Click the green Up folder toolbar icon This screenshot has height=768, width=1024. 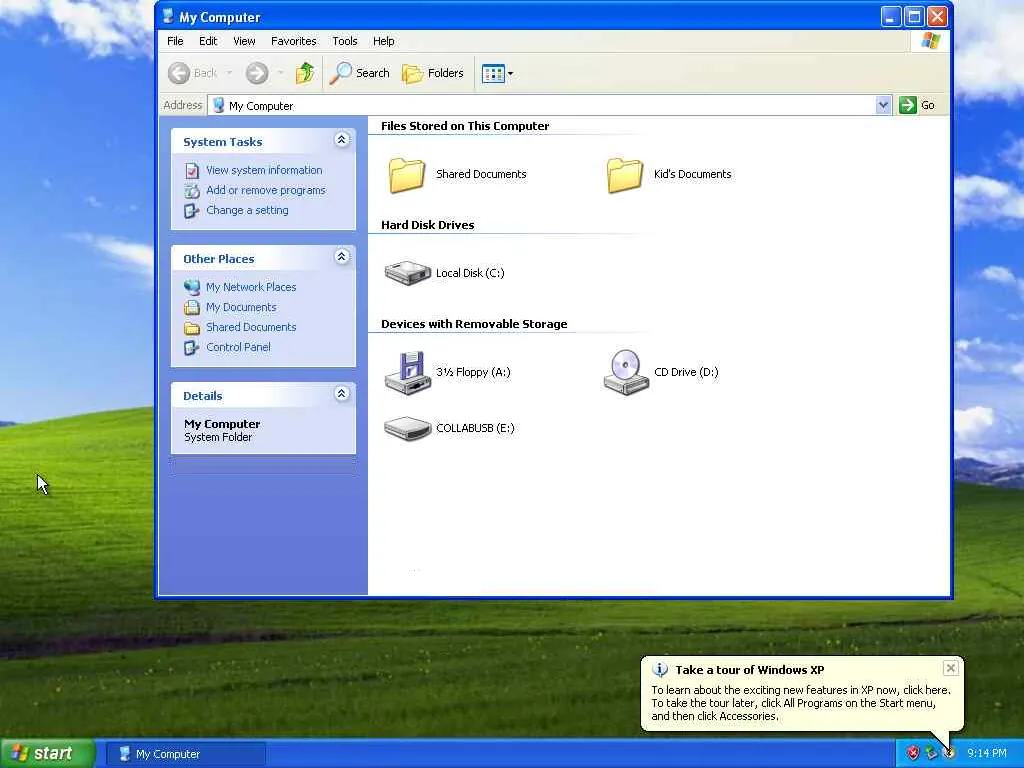(305, 73)
